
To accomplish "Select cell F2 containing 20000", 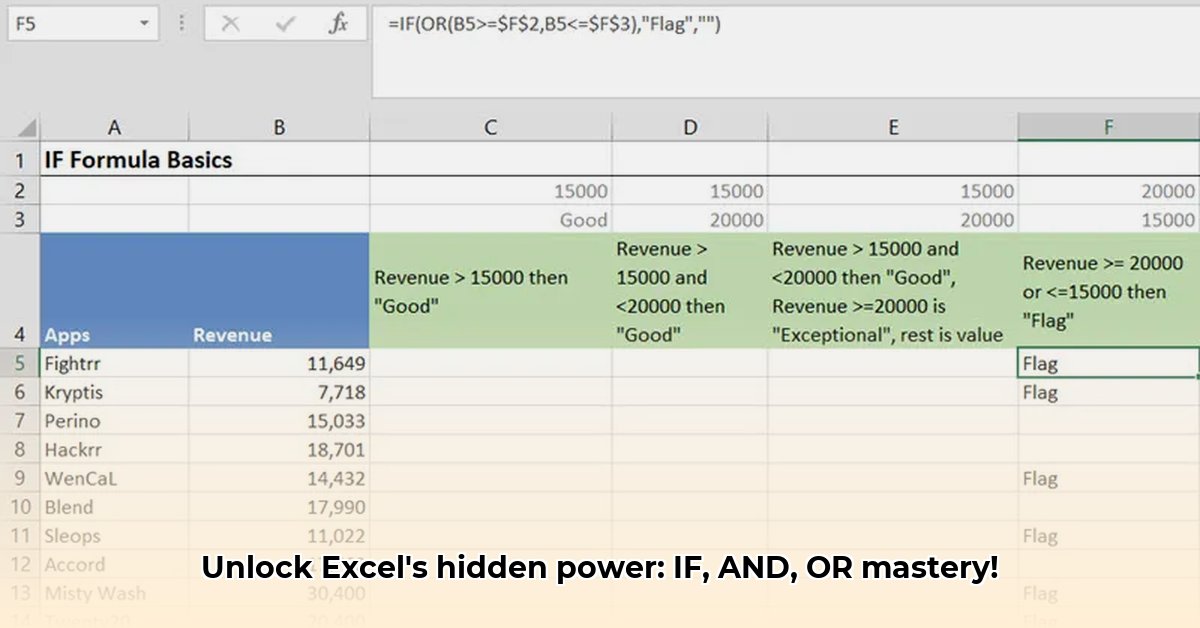I will (1109, 191).
